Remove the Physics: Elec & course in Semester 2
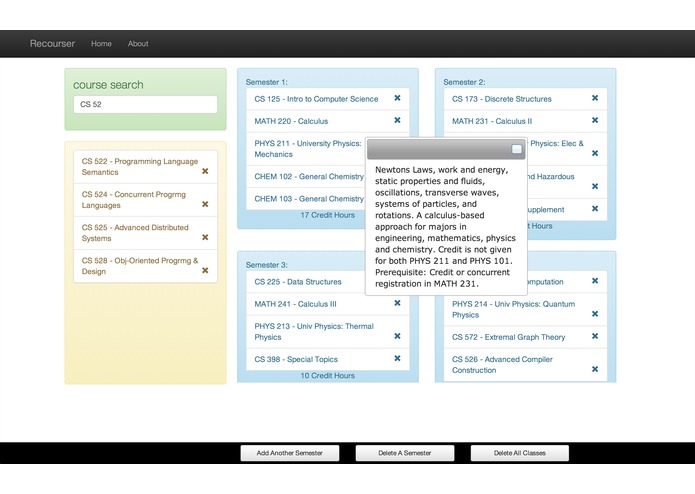 click(x=595, y=153)
